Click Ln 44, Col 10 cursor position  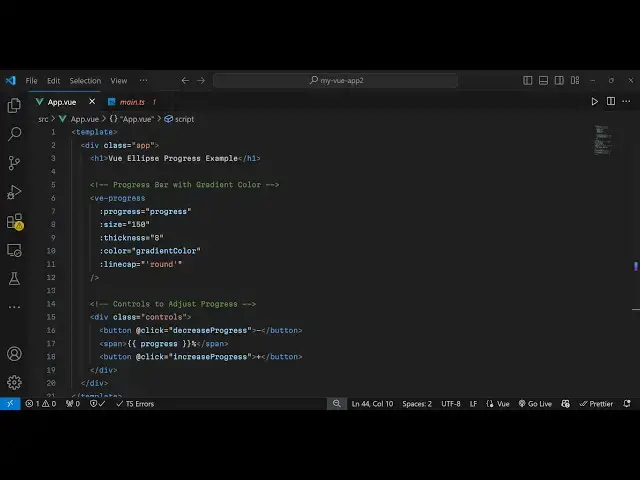(x=372, y=404)
